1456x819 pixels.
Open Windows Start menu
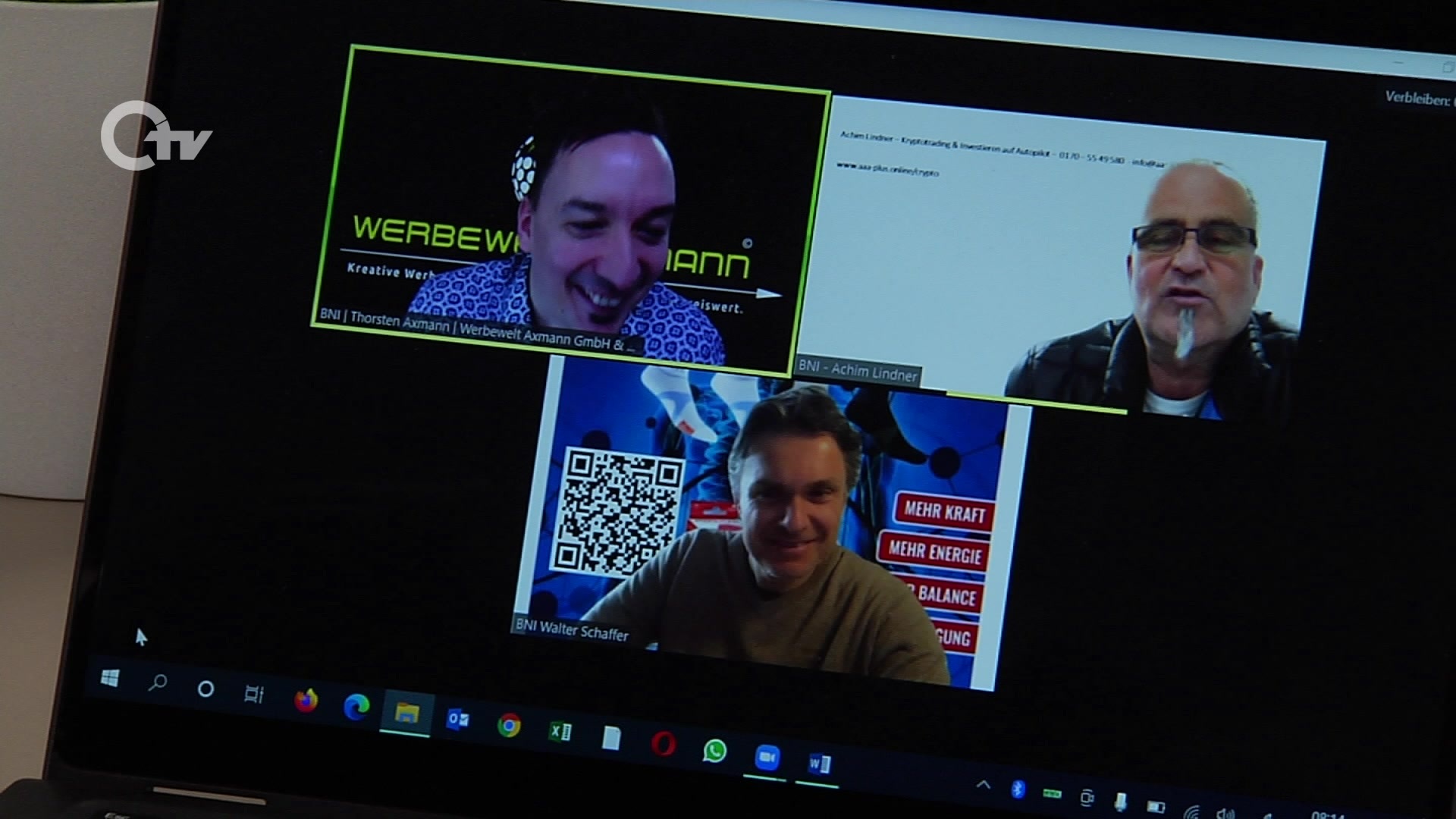pos(110,678)
